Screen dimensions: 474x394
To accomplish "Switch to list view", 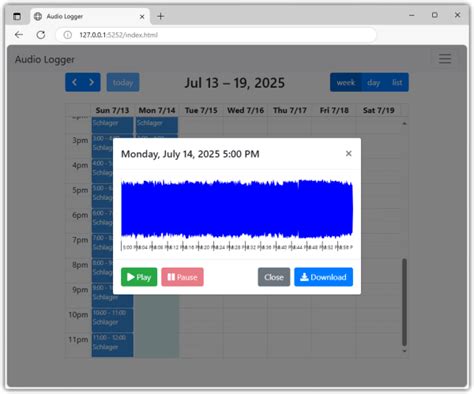I will (397, 82).
